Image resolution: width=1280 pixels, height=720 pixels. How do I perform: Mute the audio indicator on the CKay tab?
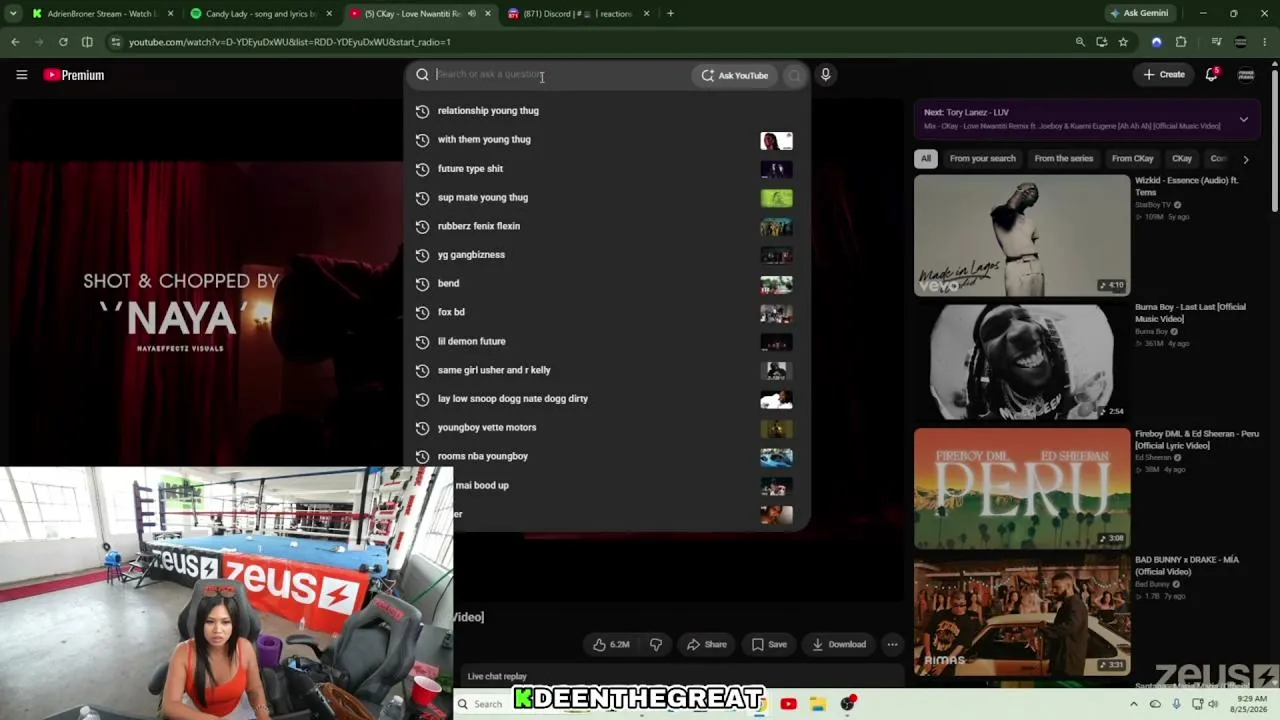click(x=472, y=14)
